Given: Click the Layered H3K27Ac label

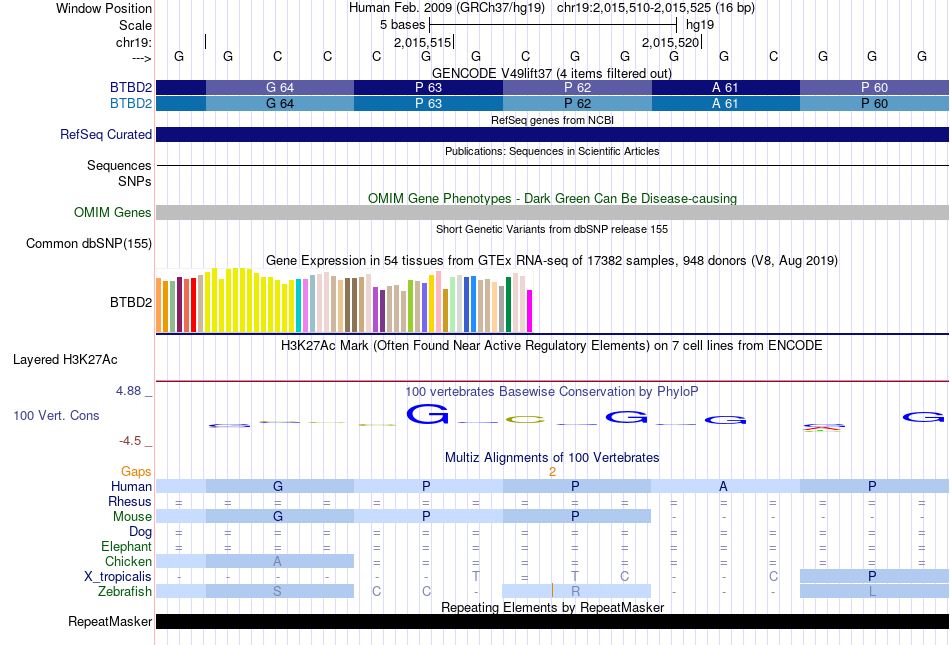Looking at the screenshot, I should pyautogui.click(x=65, y=360).
